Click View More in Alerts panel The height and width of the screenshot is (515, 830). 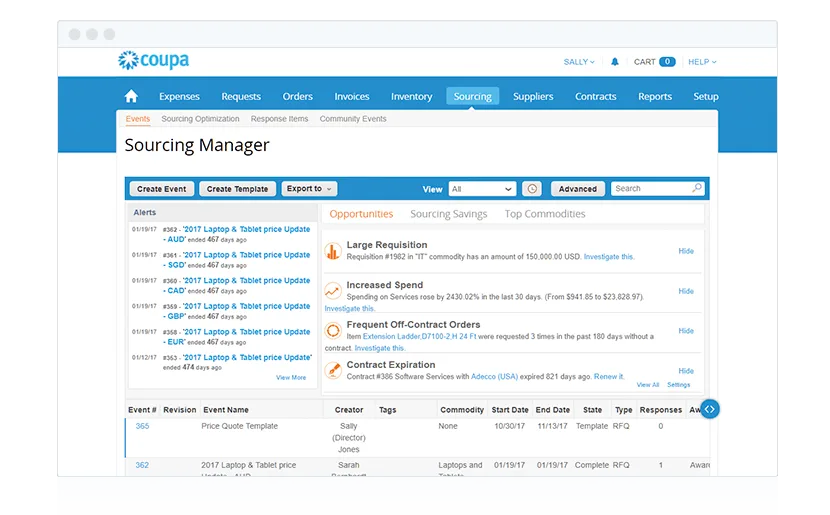coord(291,377)
